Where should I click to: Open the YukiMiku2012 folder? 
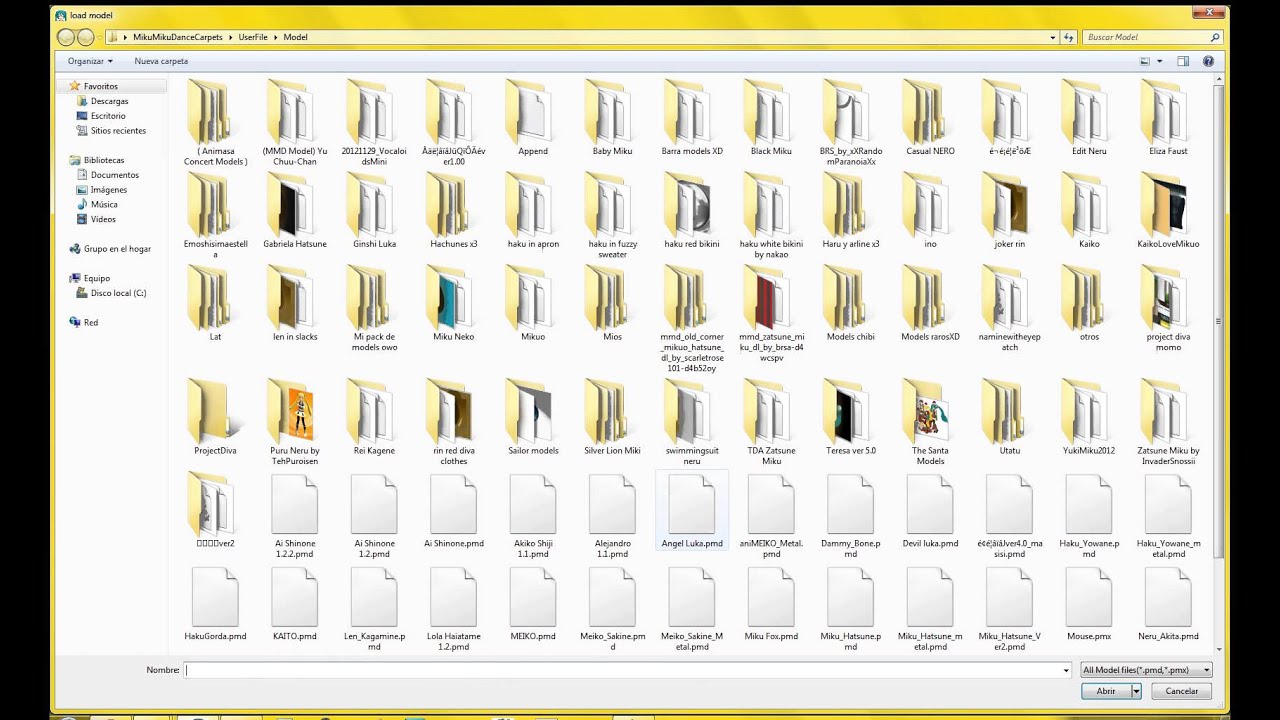coord(1089,416)
